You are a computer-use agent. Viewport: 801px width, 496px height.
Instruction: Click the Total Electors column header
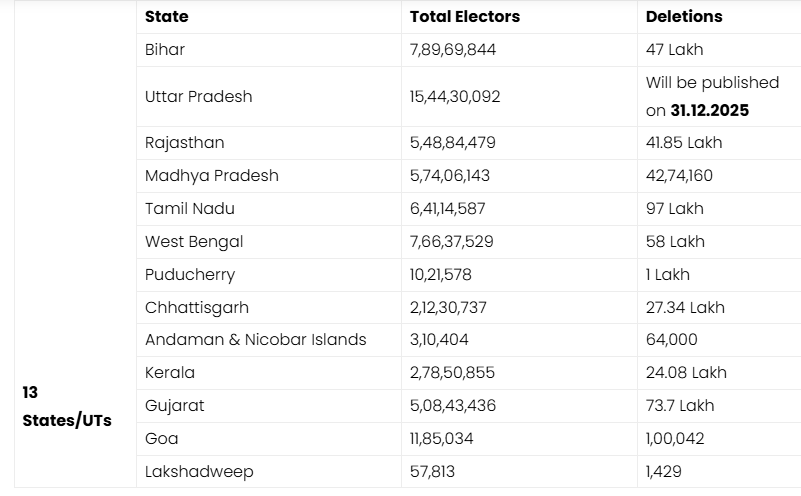[x=465, y=17]
